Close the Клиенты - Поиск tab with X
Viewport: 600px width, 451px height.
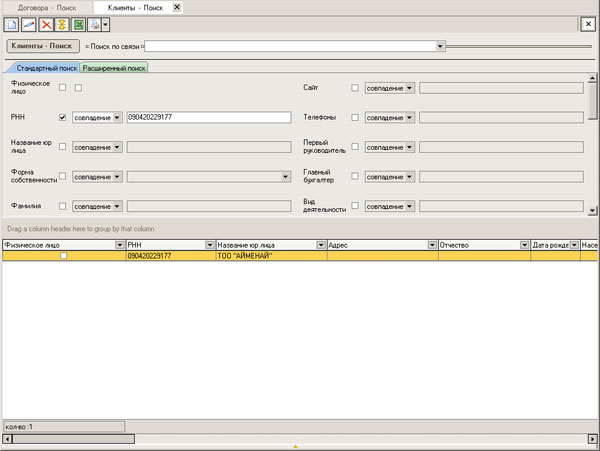pyautogui.click(x=177, y=7)
